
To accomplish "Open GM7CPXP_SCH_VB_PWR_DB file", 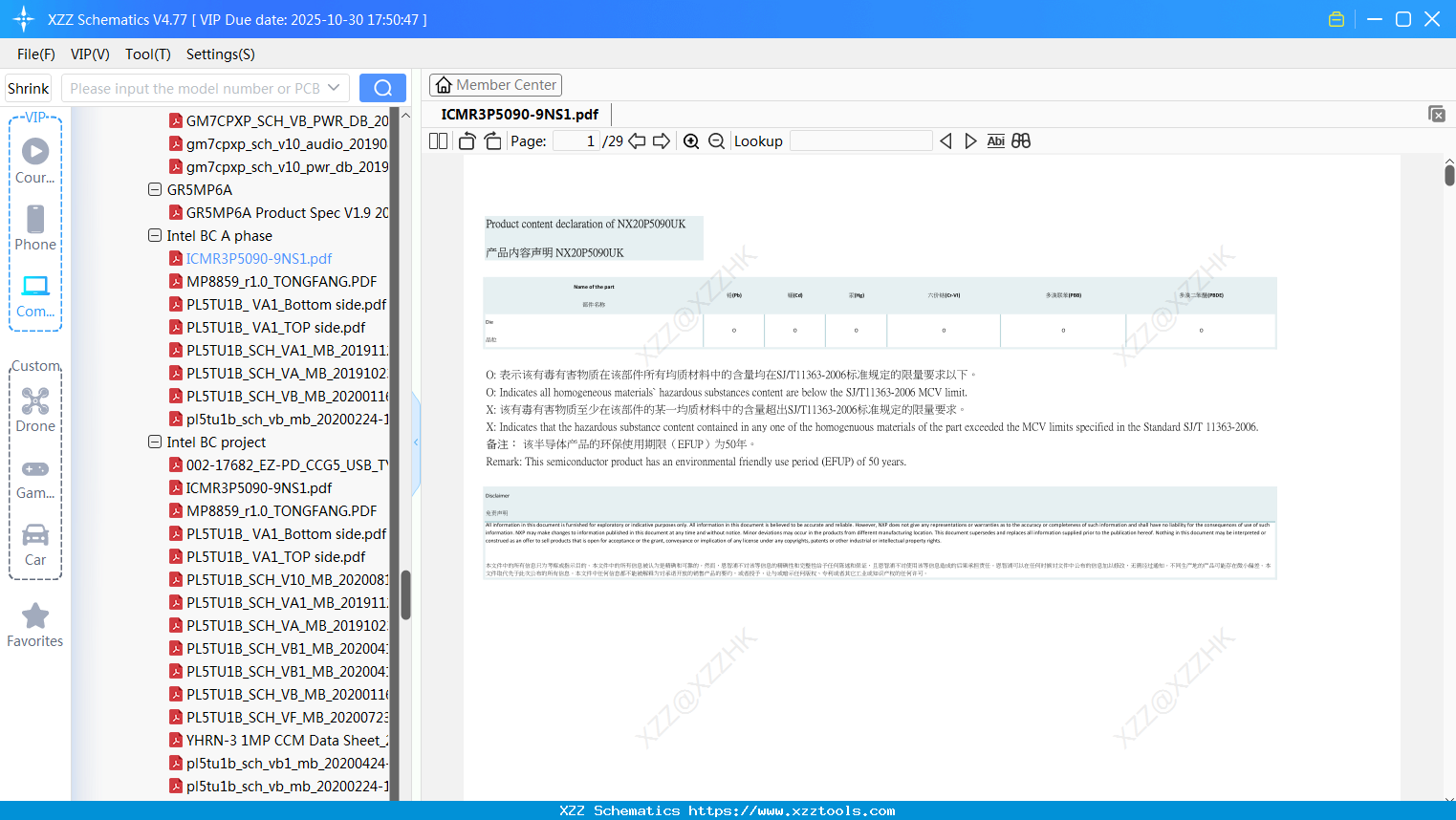I will click(279, 120).
